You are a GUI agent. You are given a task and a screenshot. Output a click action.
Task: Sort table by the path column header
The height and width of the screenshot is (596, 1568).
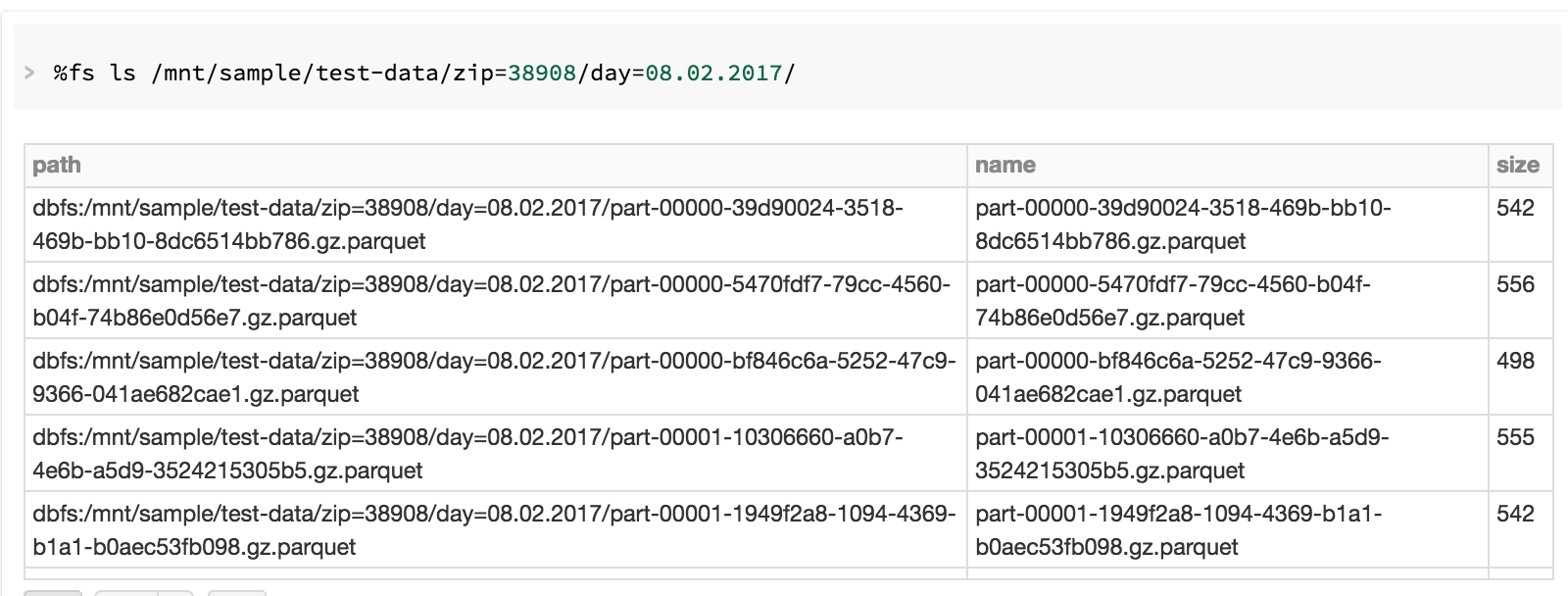57,166
